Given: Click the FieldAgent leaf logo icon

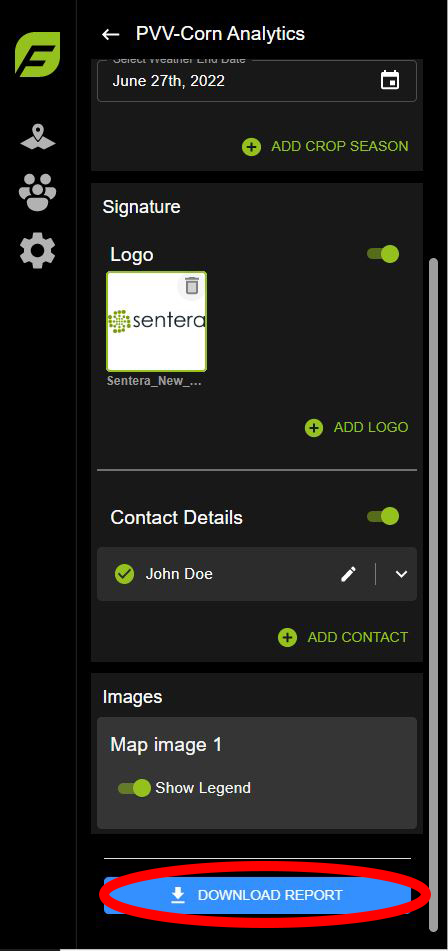Looking at the screenshot, I should click(x=38, y=55).
